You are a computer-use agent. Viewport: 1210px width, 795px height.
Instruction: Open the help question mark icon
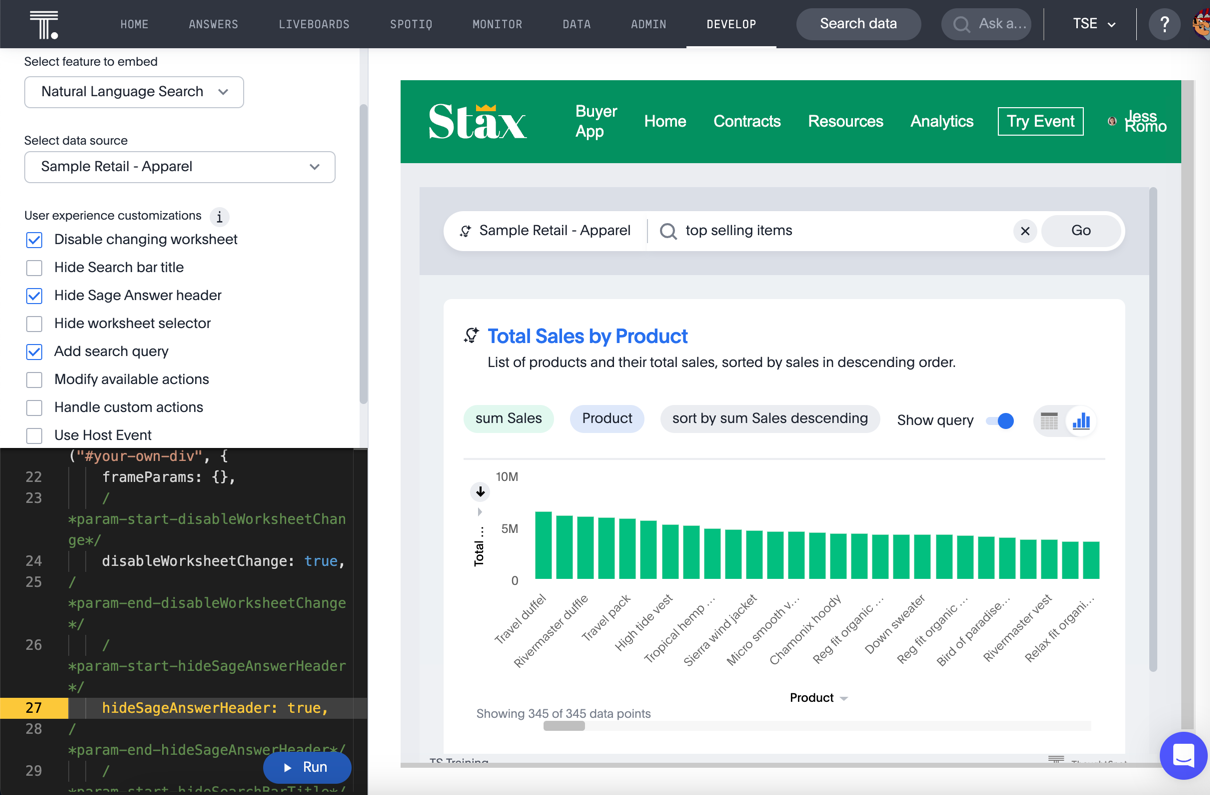click(1164, 24)
